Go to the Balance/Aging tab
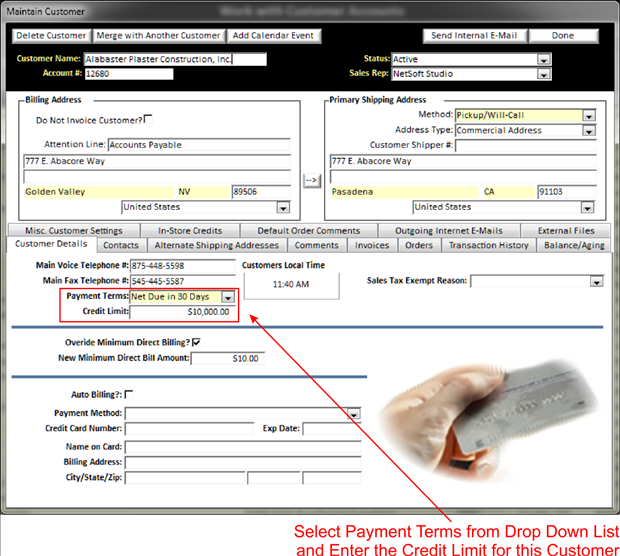This screenshot has height=556, width=620. pos(573,245)
